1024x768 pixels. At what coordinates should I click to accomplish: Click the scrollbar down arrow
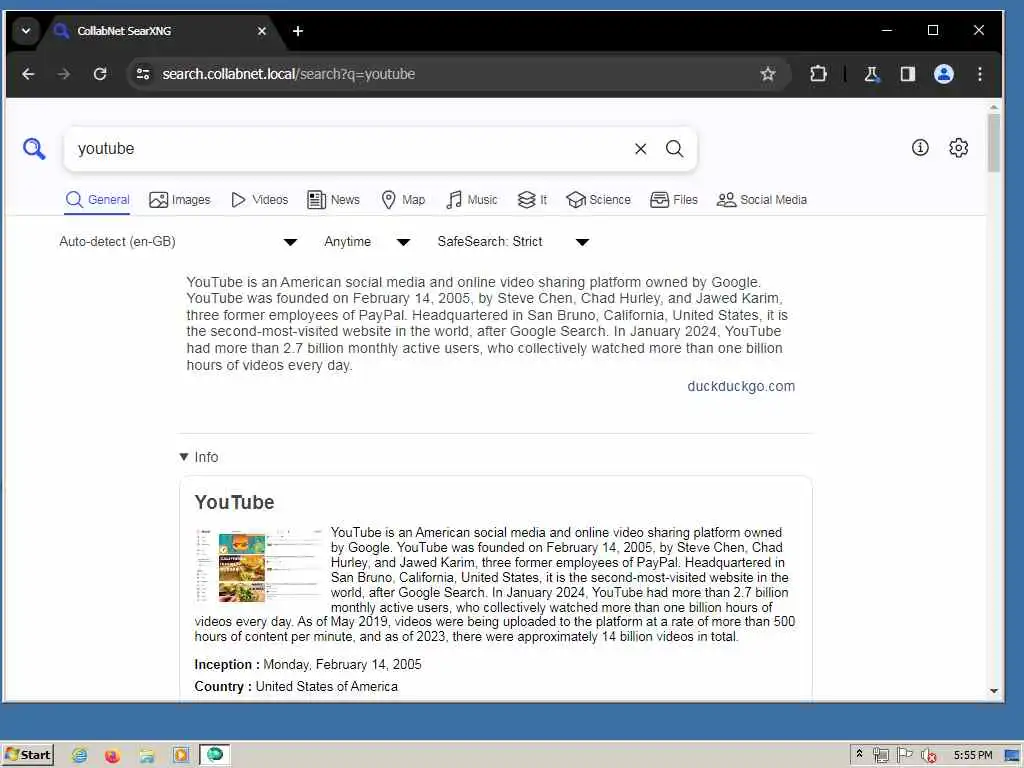tap(994, 691)
